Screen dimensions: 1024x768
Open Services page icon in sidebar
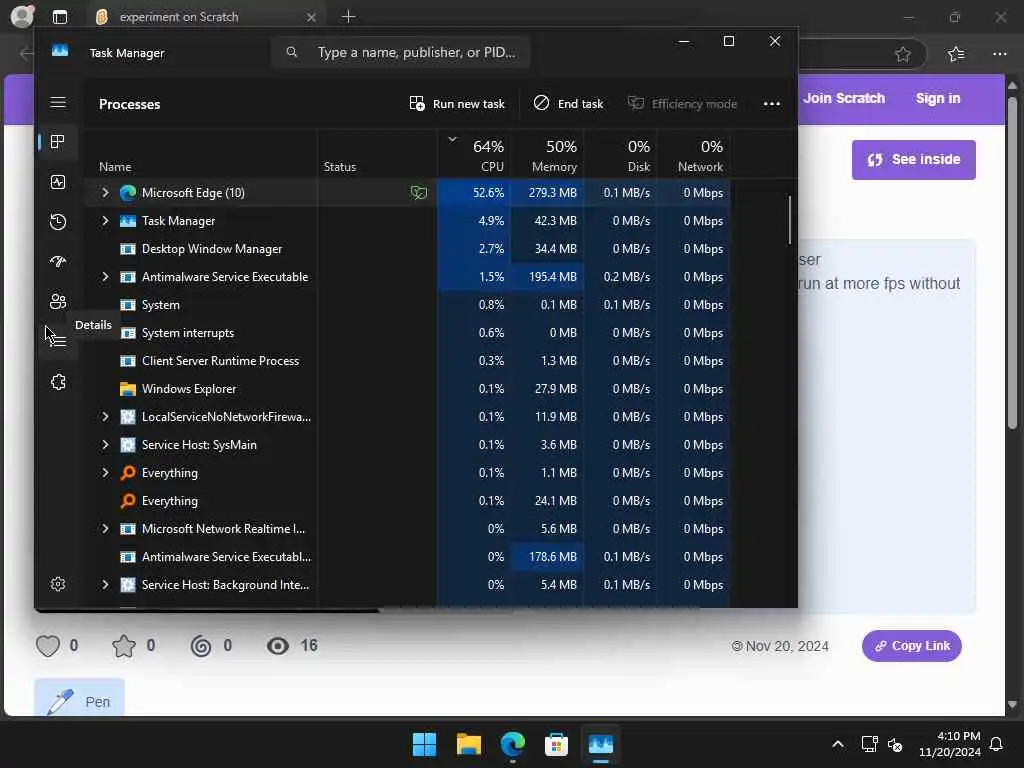pyautogui.click(x=58, y=382)
